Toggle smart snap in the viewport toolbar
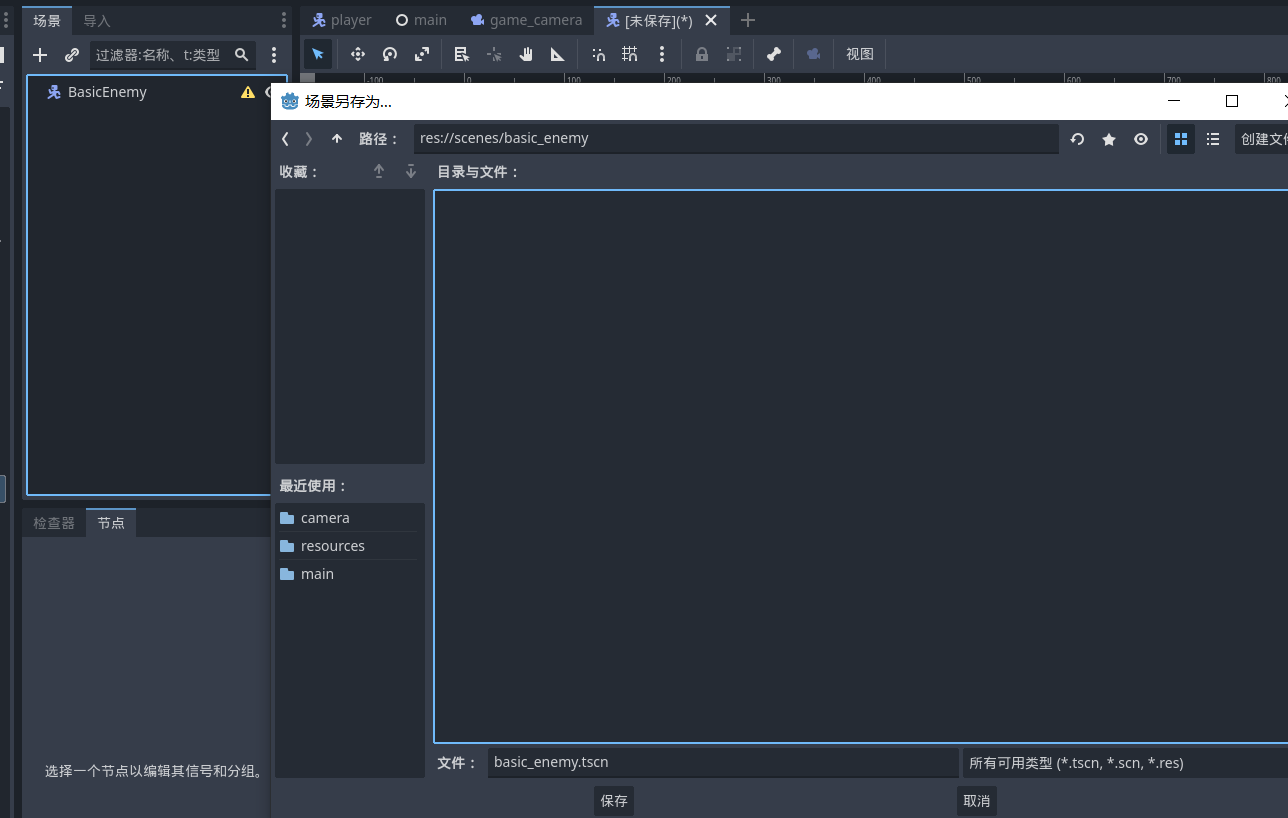1288x818 pixels. click(x=598, y=54)
